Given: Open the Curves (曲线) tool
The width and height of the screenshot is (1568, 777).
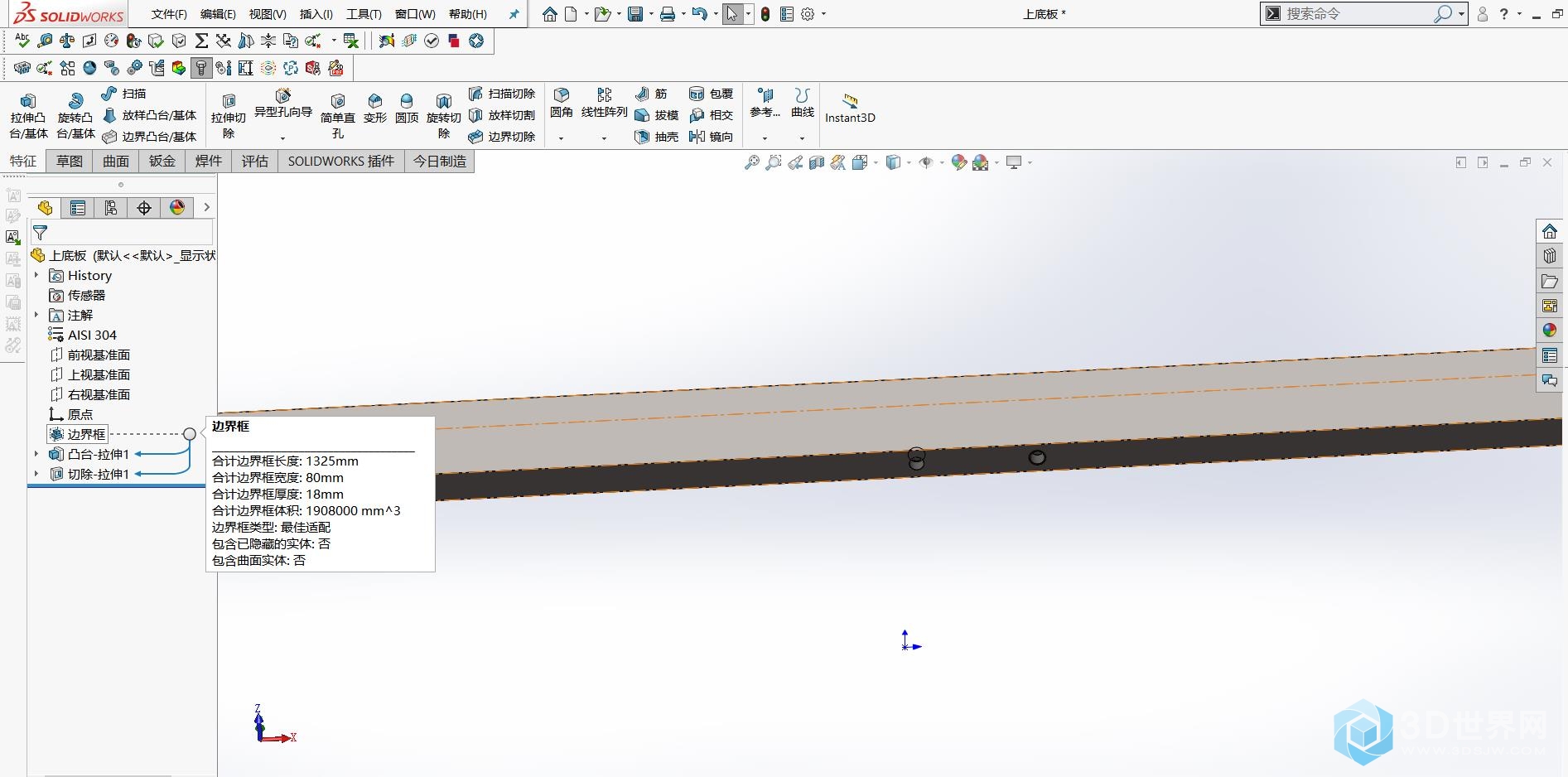Looking at the screenshot, I should (802, 104).
